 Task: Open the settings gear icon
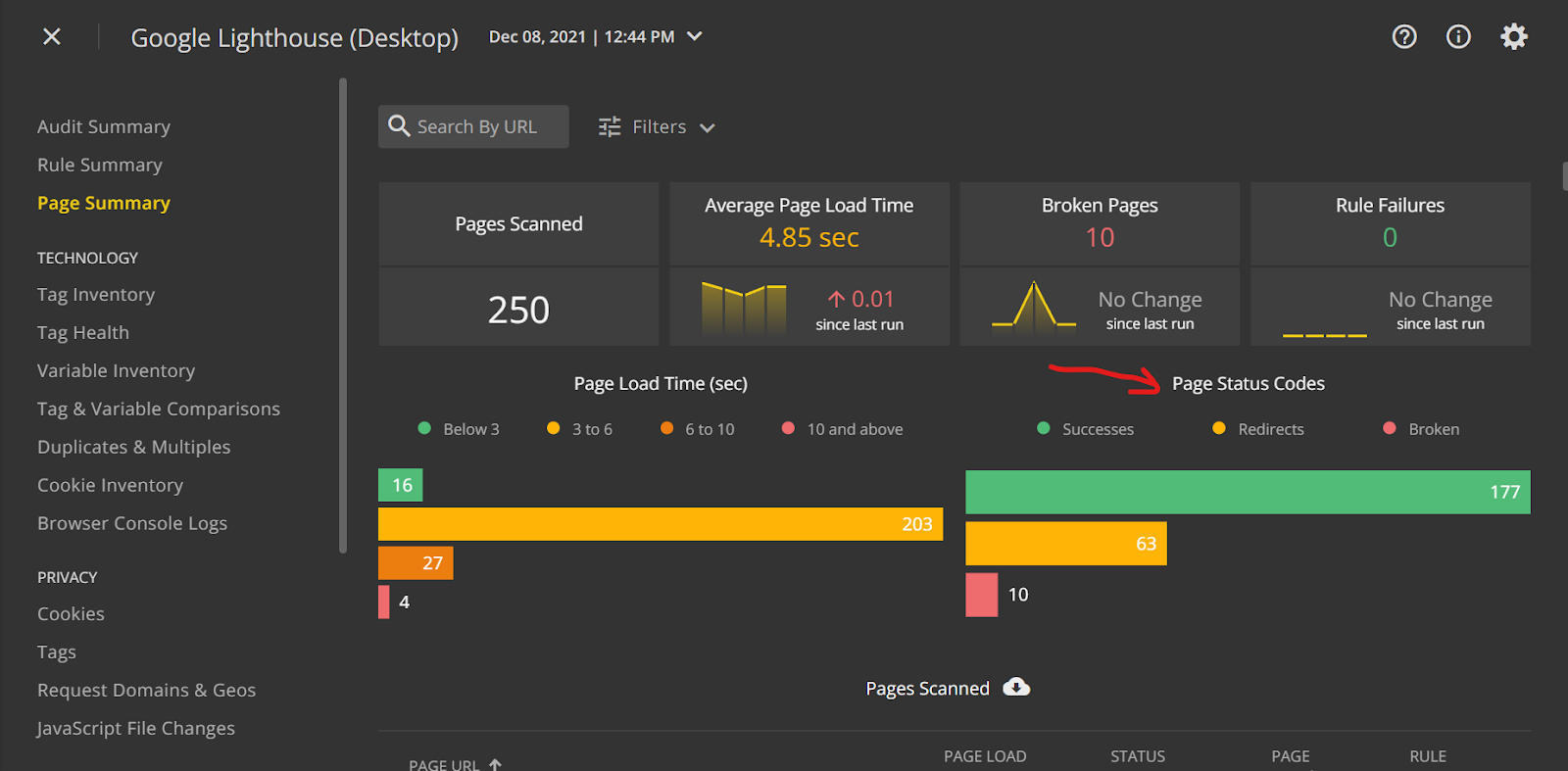[x=1514, y=37]
